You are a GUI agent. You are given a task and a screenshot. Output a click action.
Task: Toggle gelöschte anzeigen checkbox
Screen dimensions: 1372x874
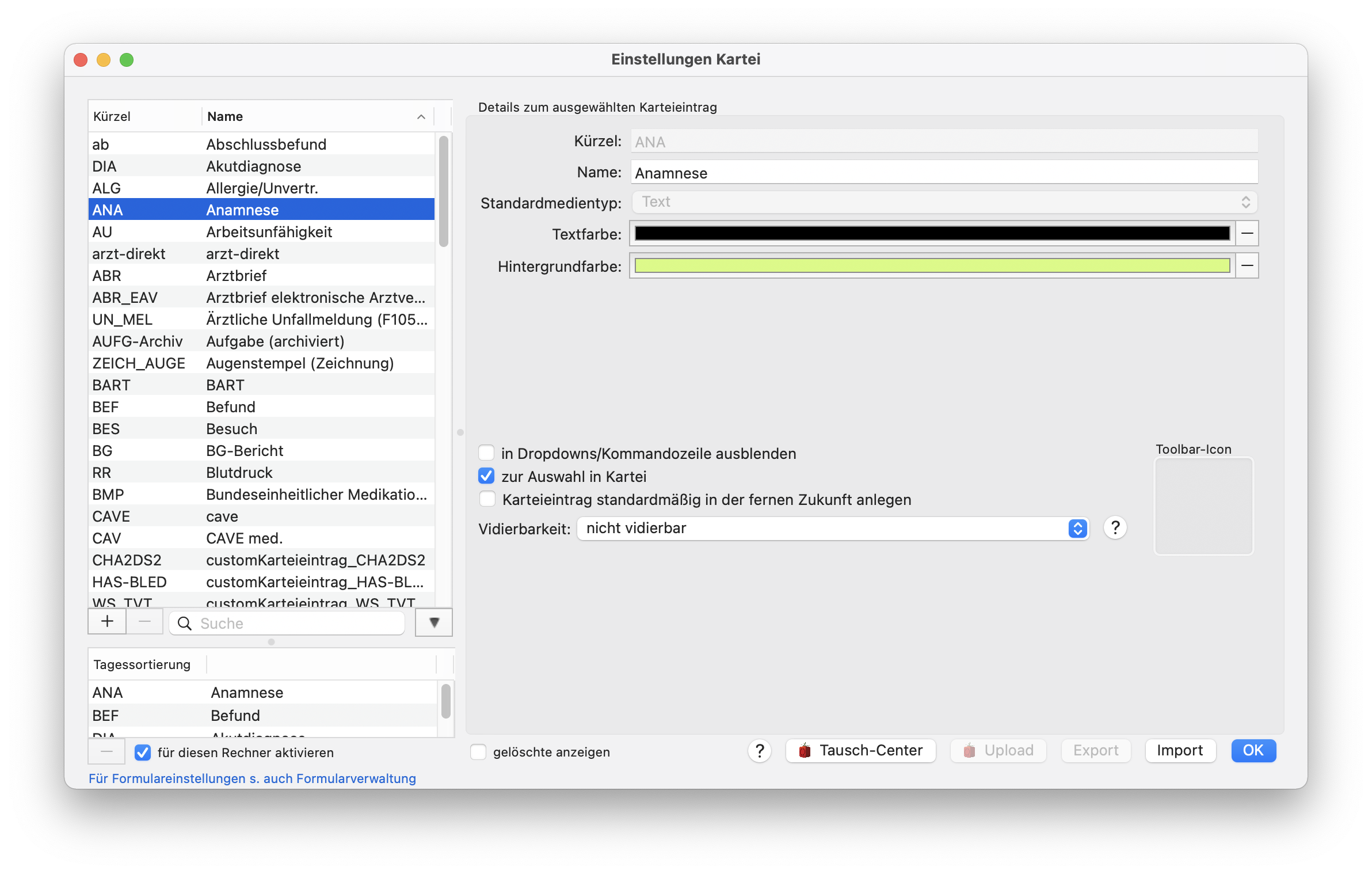(x=478, y=752)
